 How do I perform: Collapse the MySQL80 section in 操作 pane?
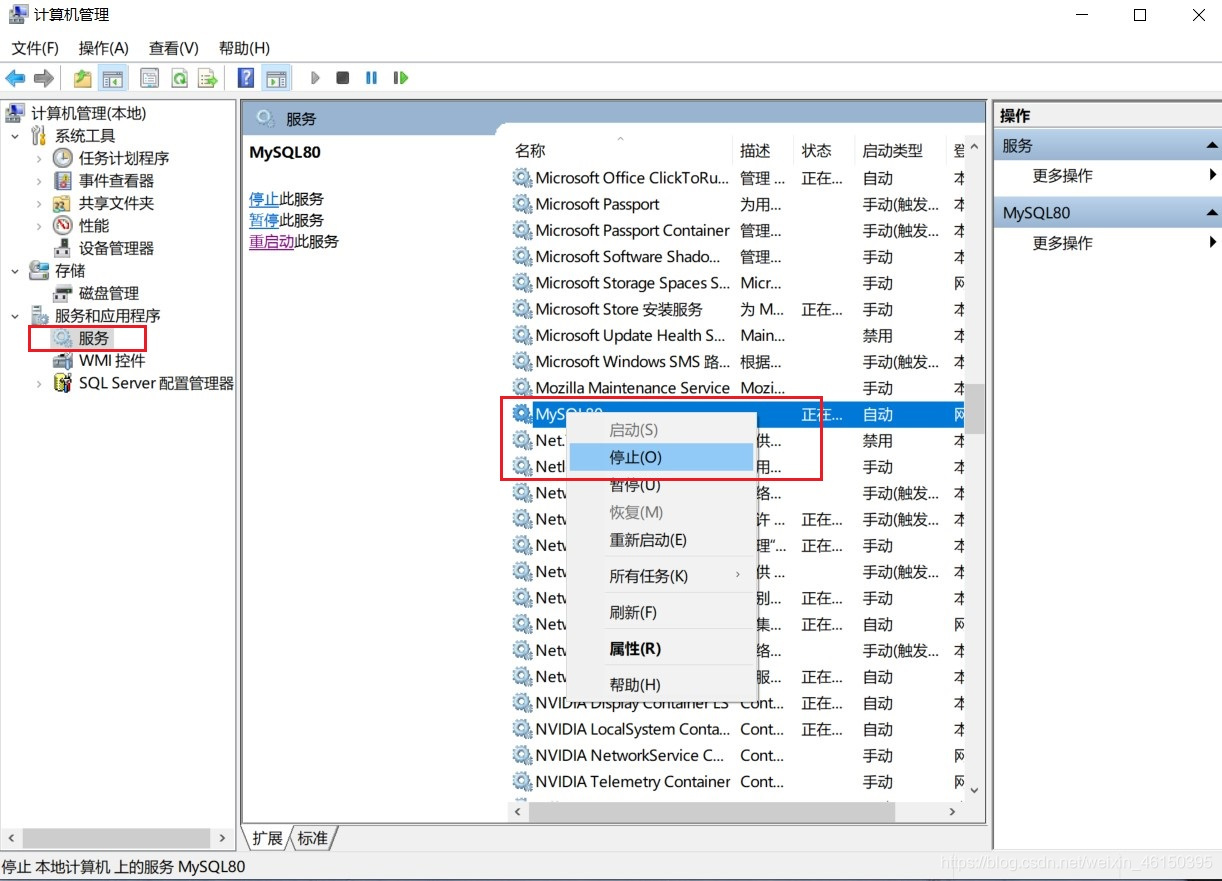(1211, 213)
